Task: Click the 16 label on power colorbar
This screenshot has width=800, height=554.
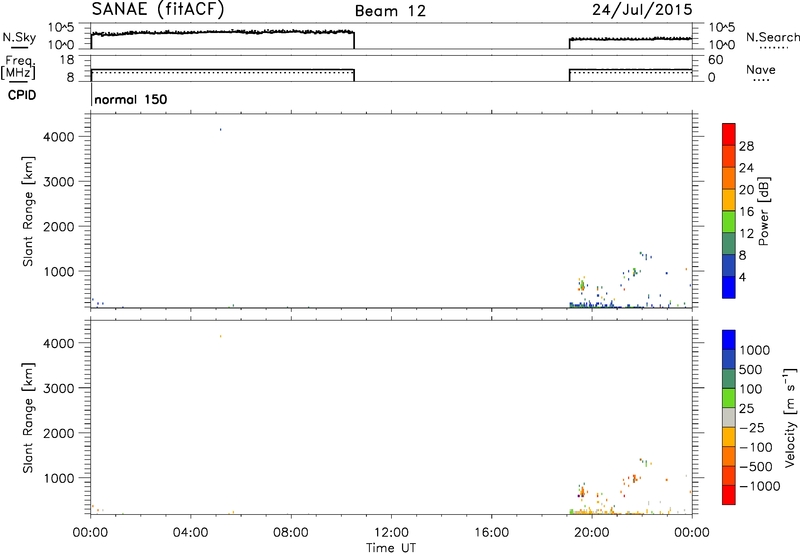Action: pyautogui.click(x=746, y=212)
